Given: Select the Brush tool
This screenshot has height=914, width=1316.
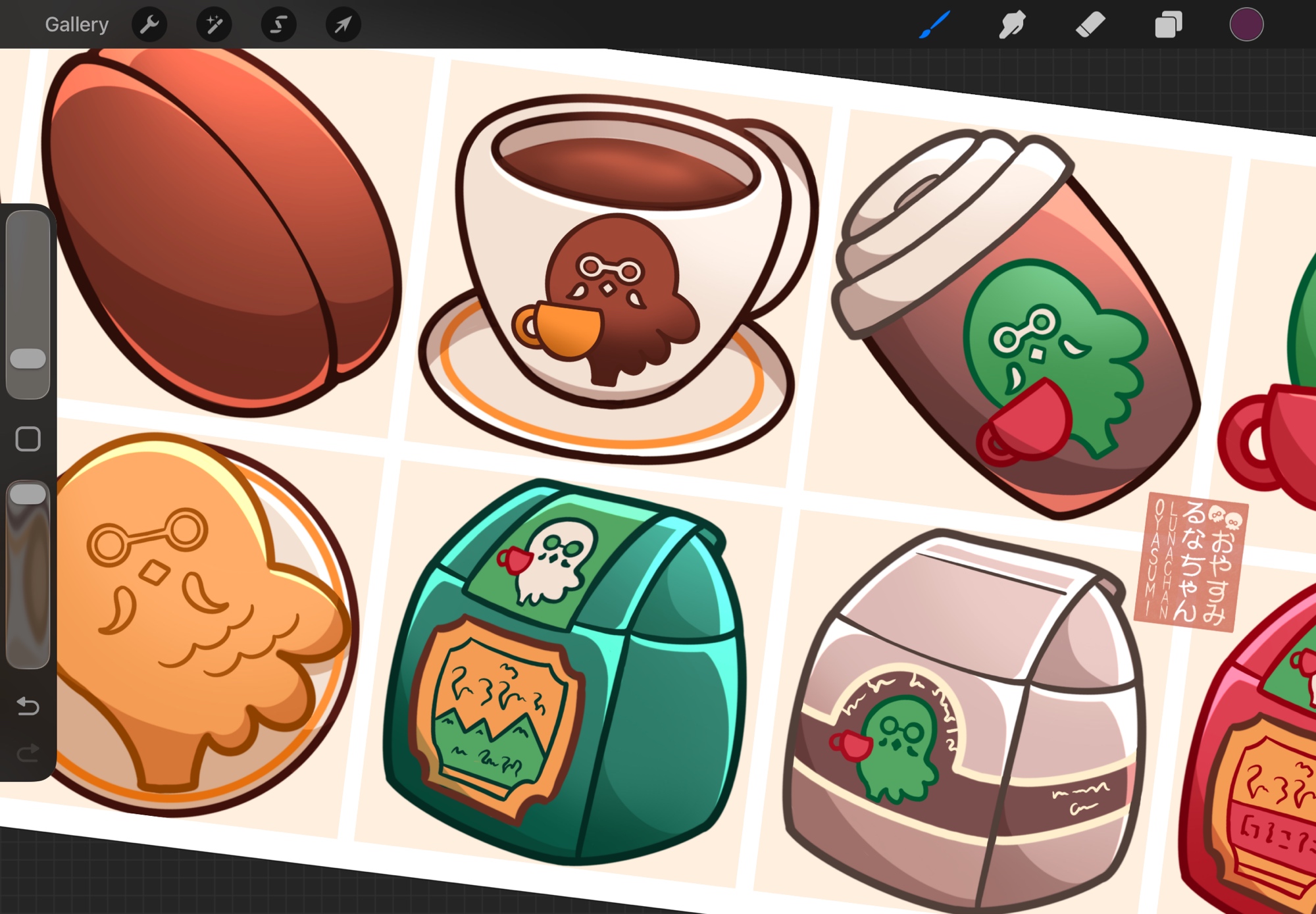Looking at the screenshot, I should 934,25.
